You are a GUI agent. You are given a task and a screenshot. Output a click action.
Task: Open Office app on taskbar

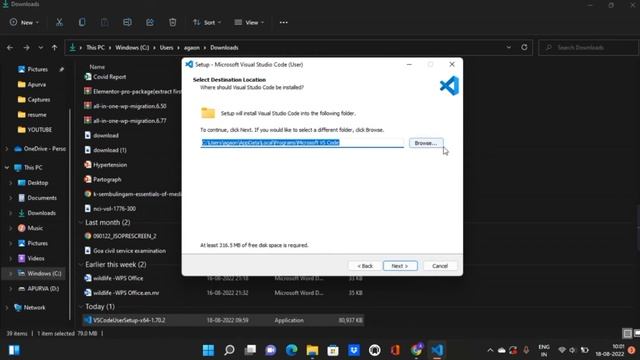(x=395, y=350)
